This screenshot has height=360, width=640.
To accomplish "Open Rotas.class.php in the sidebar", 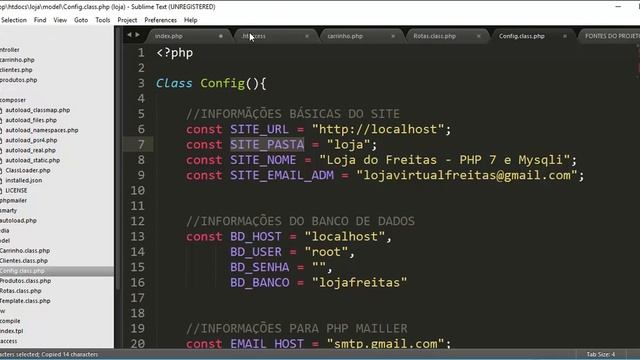I will (20, 291).
